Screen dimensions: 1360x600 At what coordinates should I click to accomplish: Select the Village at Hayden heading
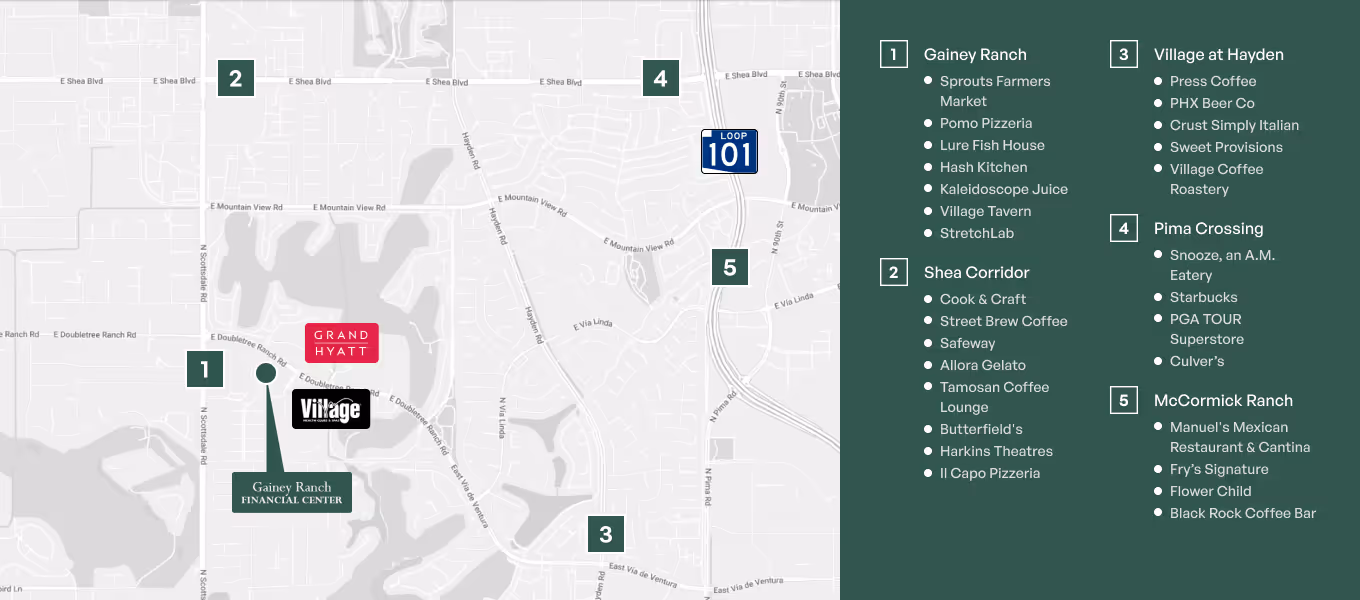[x=1218, y=54]
